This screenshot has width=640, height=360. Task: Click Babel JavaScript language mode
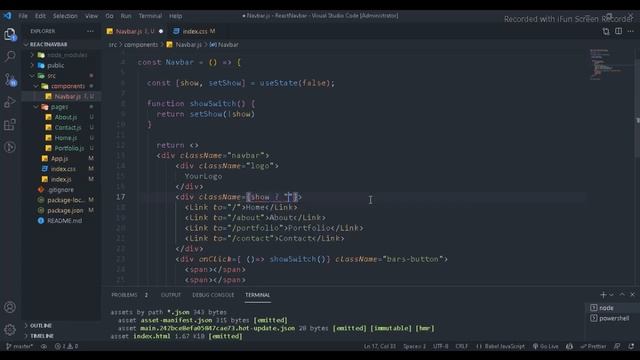tap(500, 347)
